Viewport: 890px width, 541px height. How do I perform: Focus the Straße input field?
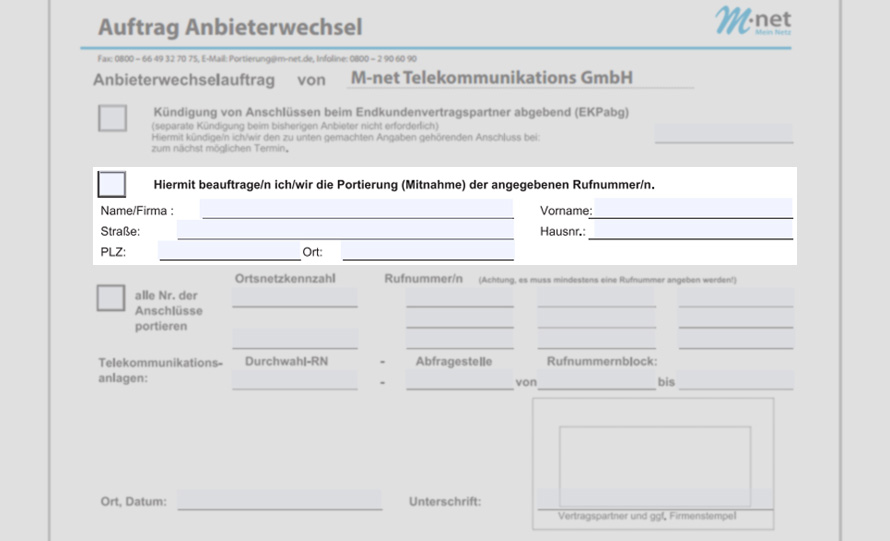pyautogui.click(x=345, y=230)
